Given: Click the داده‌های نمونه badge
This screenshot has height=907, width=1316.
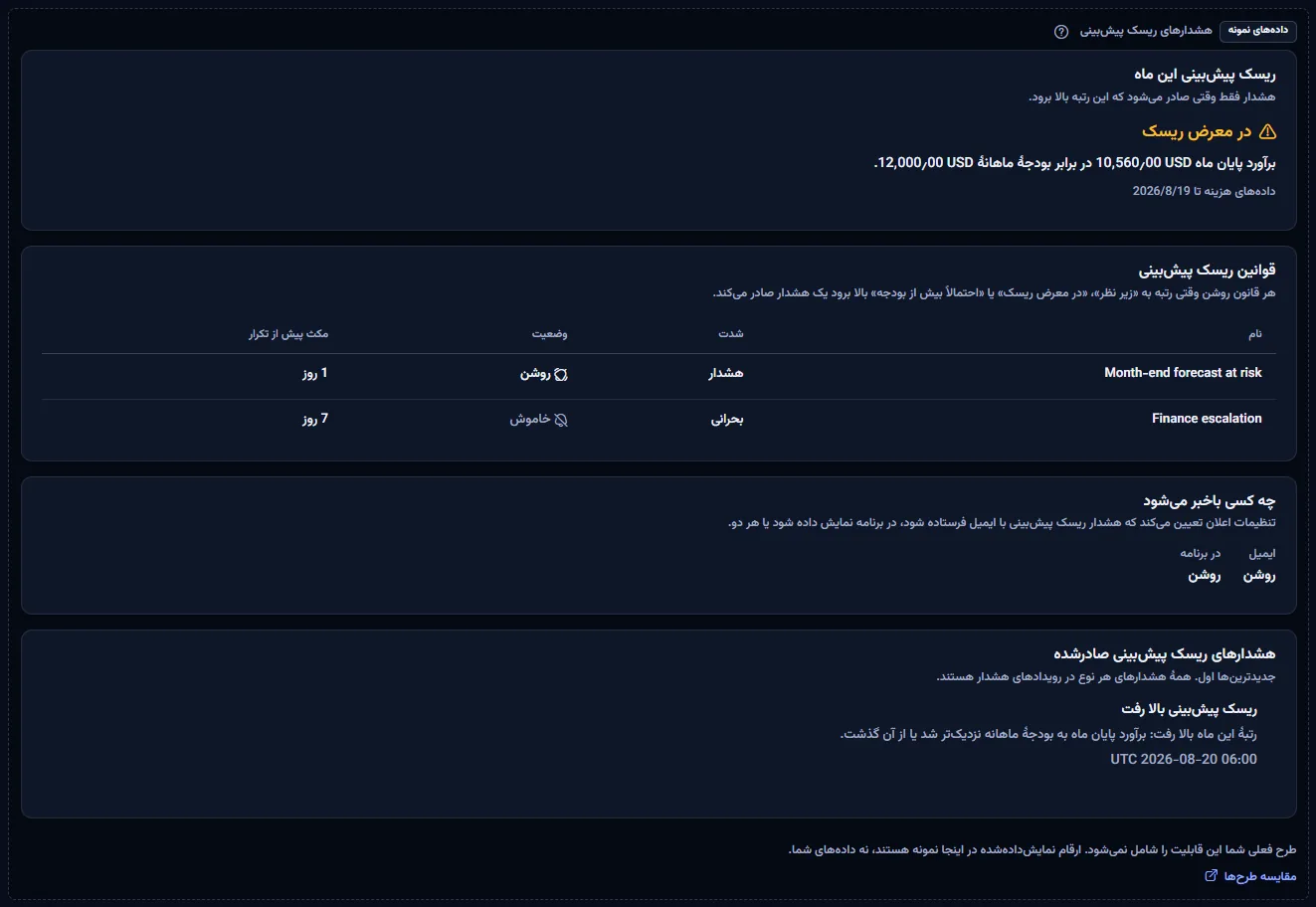Looking at the screenshot, I should coord(1258,30).
